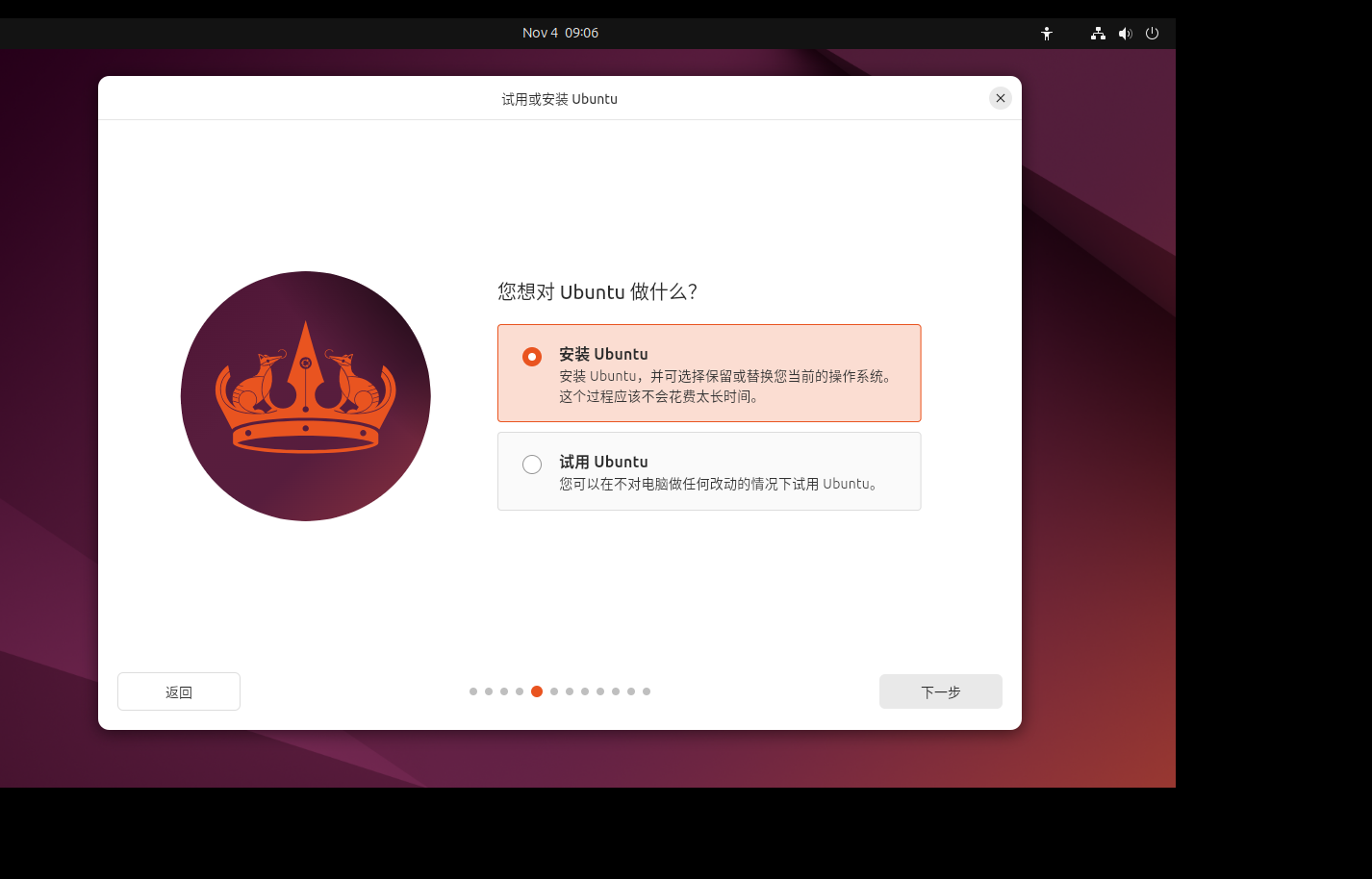
Task: Click text 这个过程应该不会花费太长时间。
Action: (662, 396)
